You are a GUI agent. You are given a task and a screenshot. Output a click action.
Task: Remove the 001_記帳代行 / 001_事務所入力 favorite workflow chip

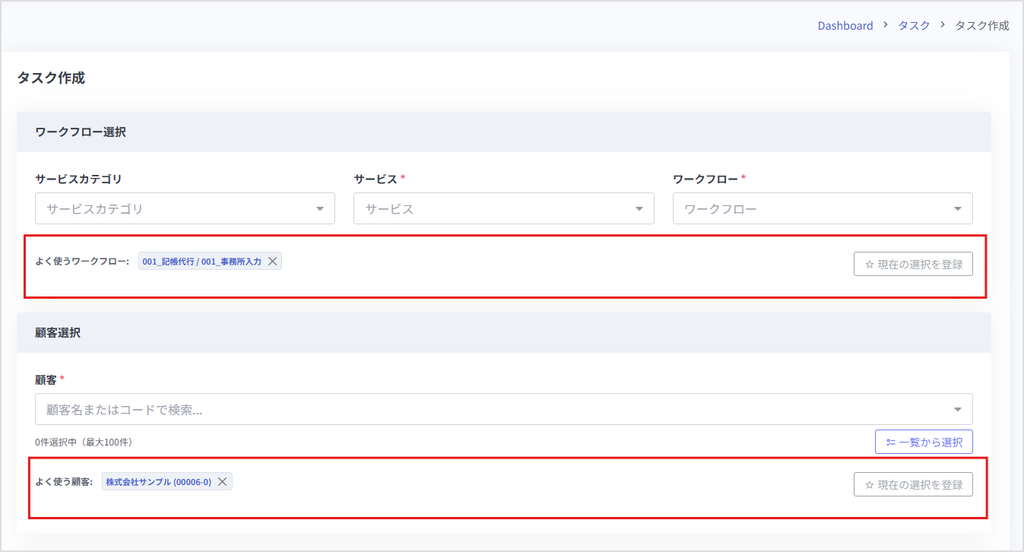pos(272,261)
